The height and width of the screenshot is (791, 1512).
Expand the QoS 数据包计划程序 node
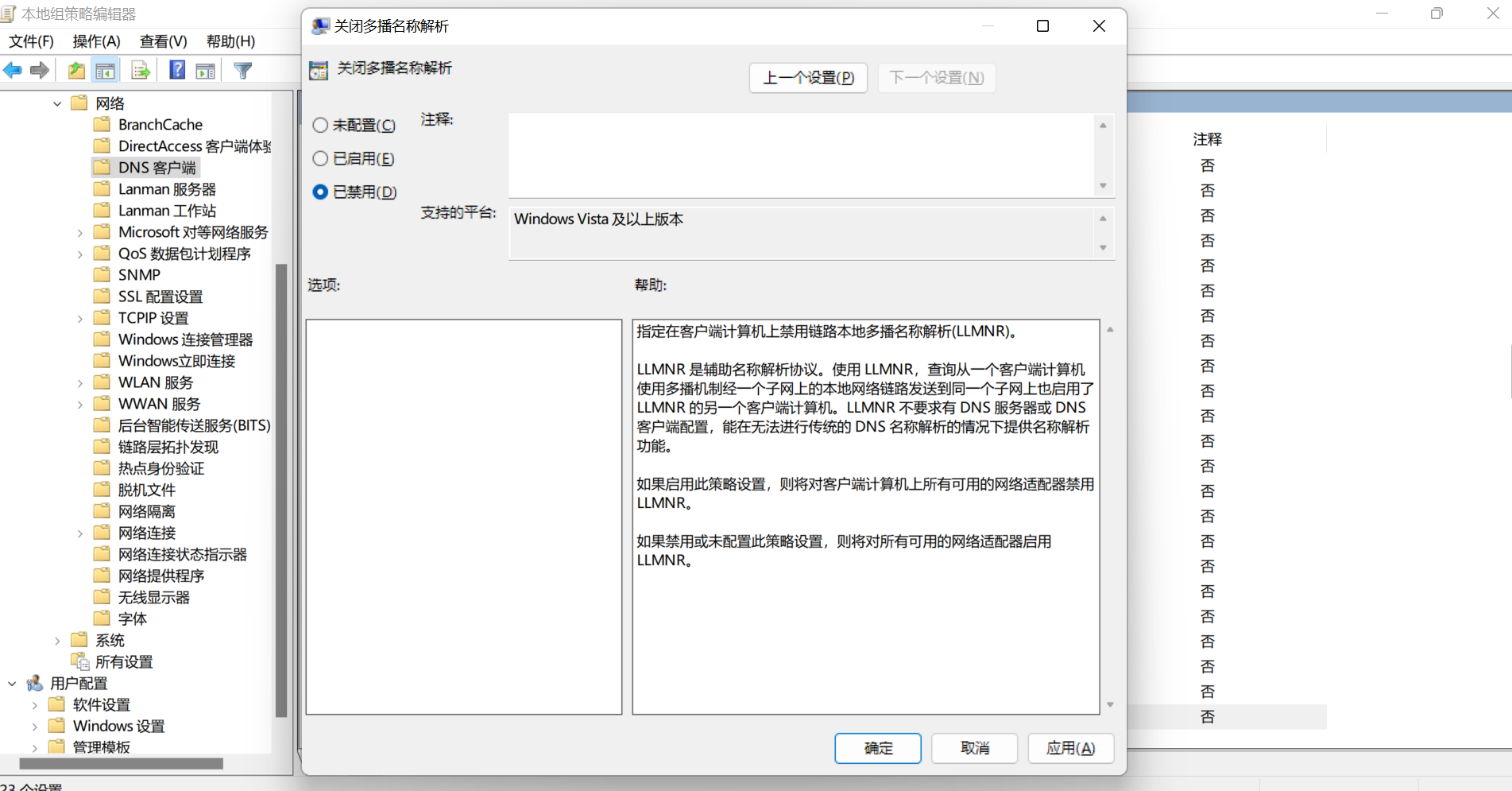coord(79,254)
